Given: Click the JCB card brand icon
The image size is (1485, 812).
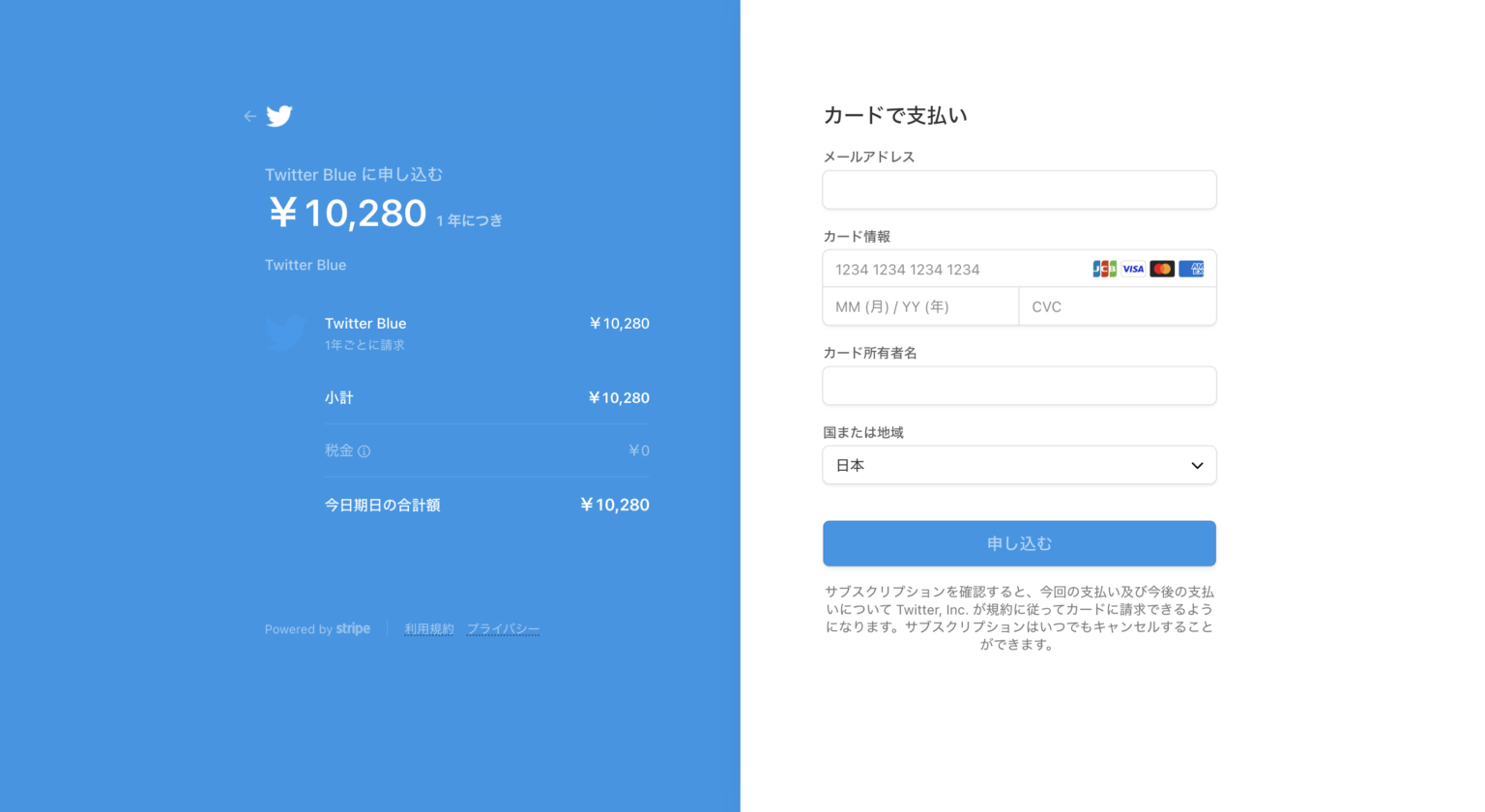Looking at the screenshot, I should pyautogui.click(x=1105, y=269).
